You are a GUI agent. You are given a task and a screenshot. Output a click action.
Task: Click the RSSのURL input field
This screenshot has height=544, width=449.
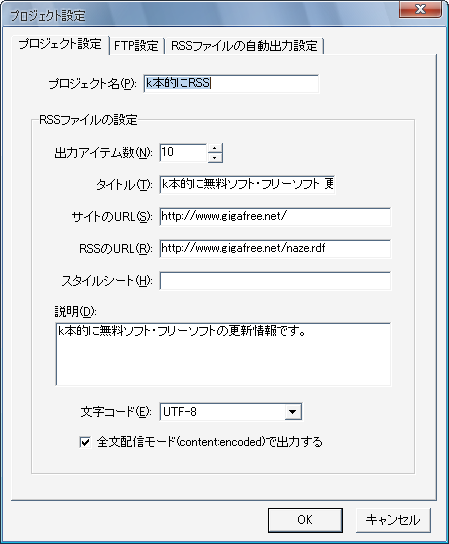[x=275, y=248]
